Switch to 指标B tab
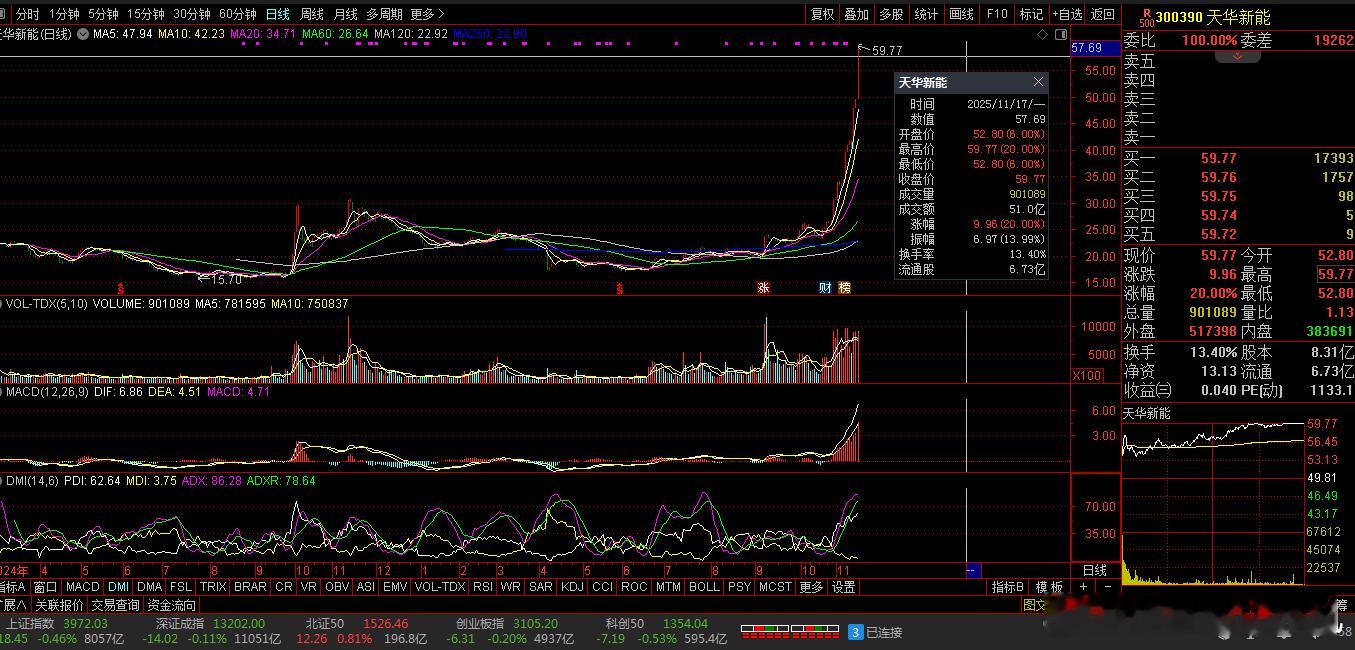Screen dimensions: 1355x650 coord(1008,587)
